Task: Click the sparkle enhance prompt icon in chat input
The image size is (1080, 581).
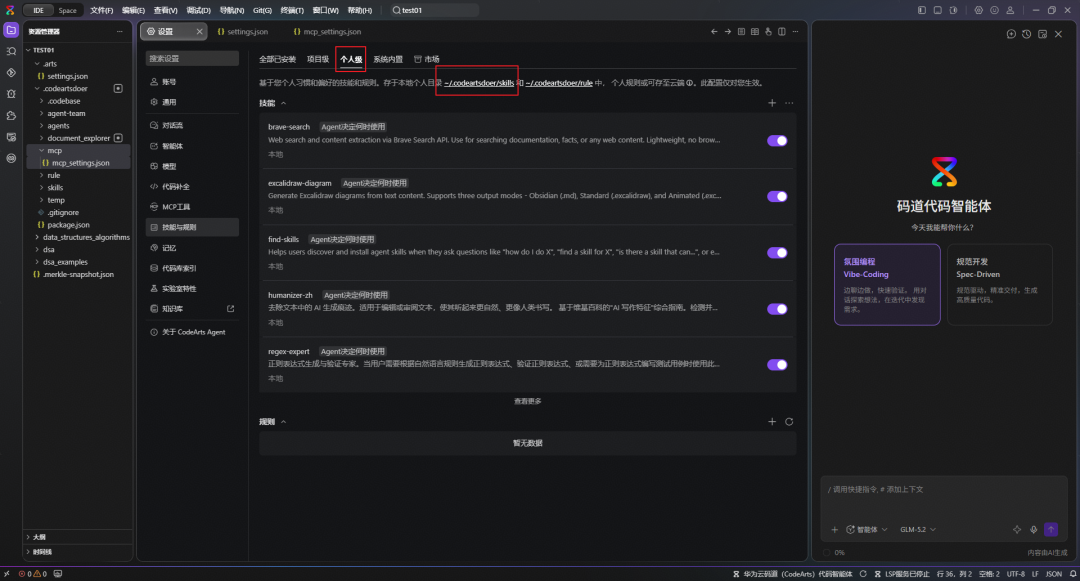Action: point(1017,529)
